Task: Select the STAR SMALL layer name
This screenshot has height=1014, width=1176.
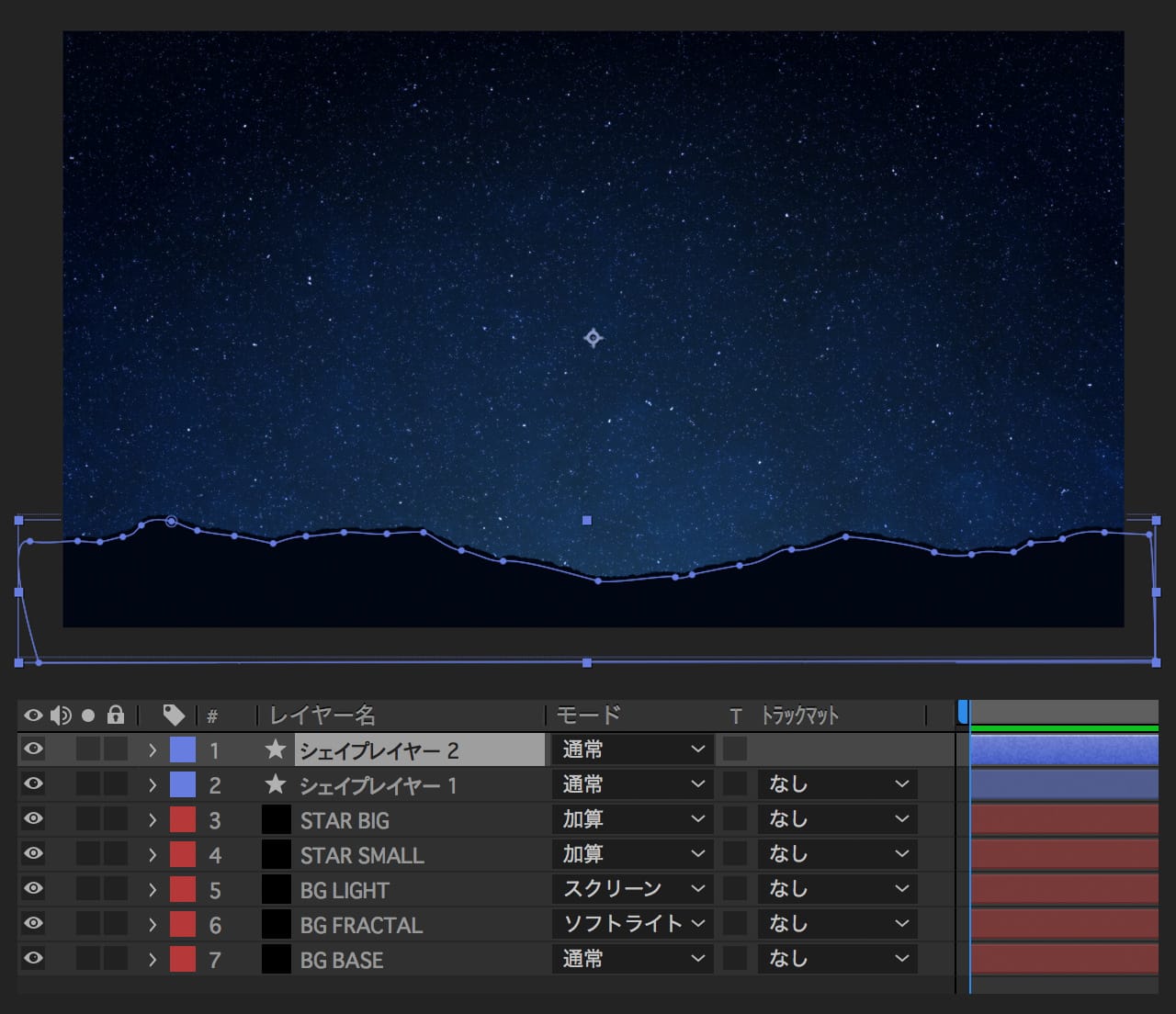Action: click(362, 855)
